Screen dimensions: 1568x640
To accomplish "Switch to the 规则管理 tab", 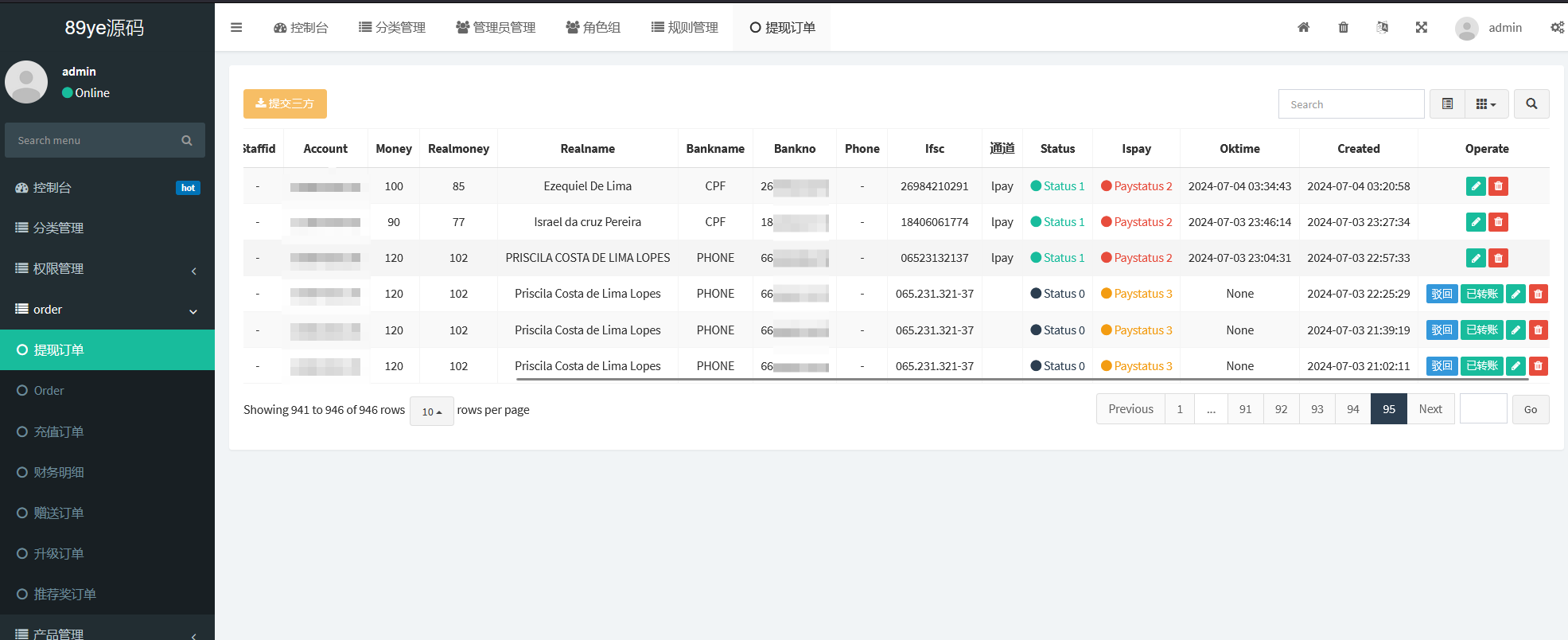I will [x=684, y=27].
